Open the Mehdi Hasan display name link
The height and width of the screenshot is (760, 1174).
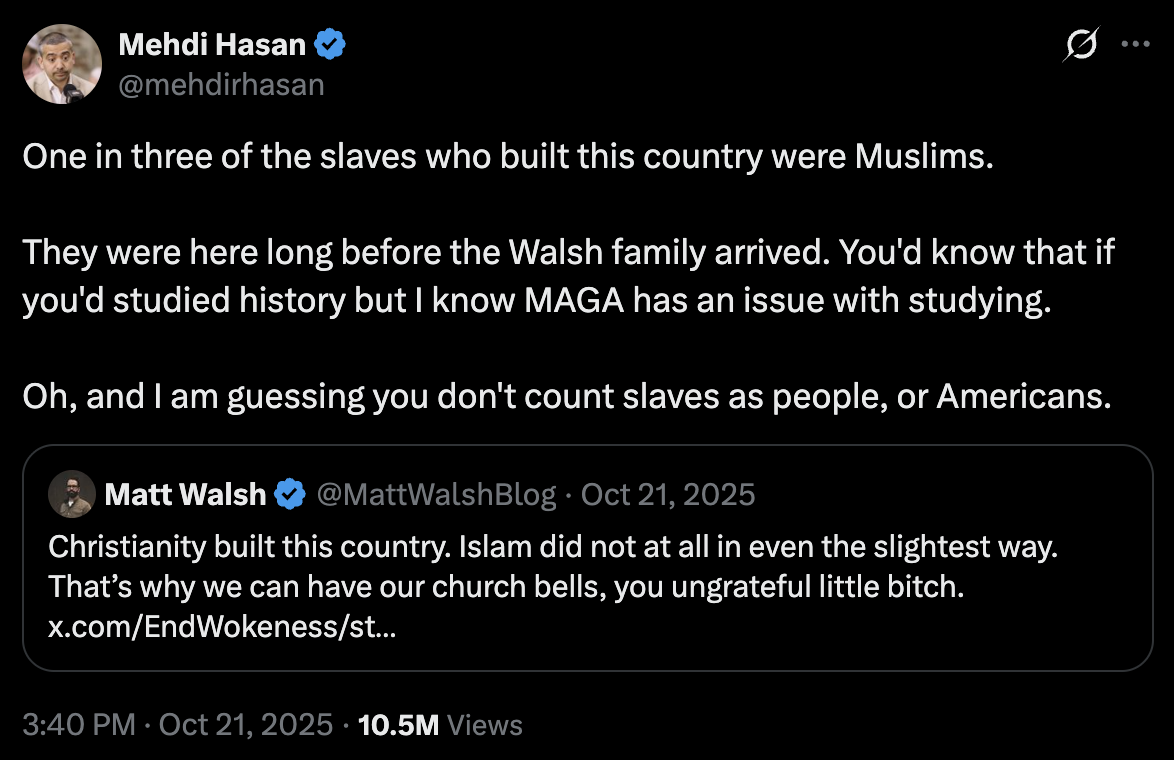point(214,45)
